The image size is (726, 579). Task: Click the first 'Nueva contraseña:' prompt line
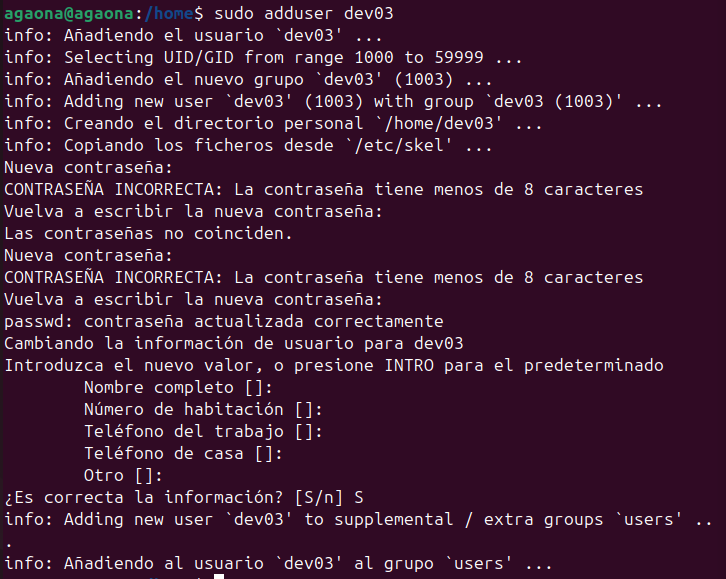point(88,167)
